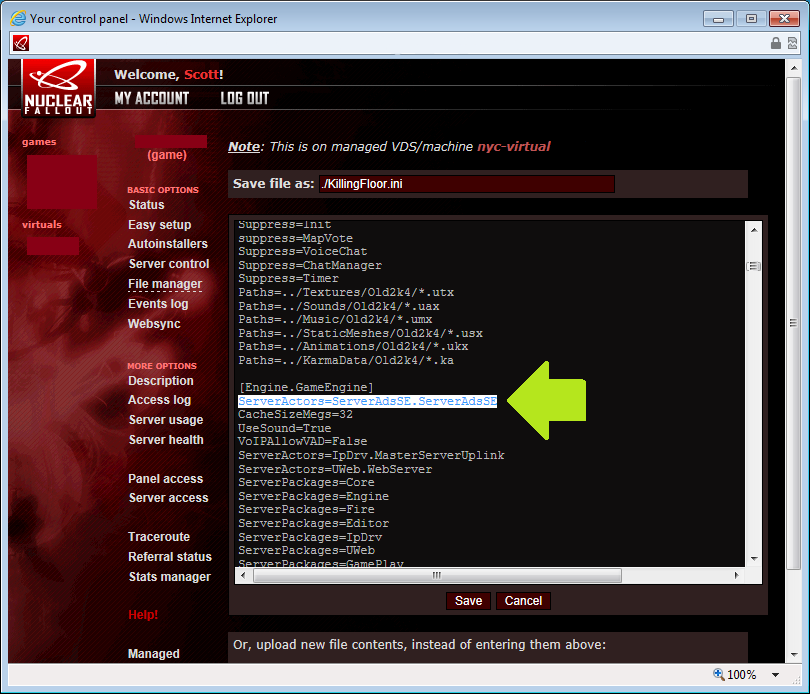Screen dimensions: 810x694
Task: Open File manager in the sidebar
Action: click(x=165, y=284)
